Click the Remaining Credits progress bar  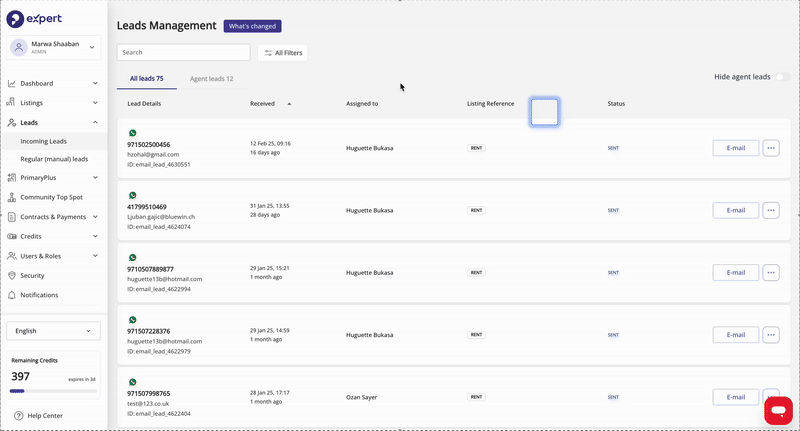[x=53, y=391]
